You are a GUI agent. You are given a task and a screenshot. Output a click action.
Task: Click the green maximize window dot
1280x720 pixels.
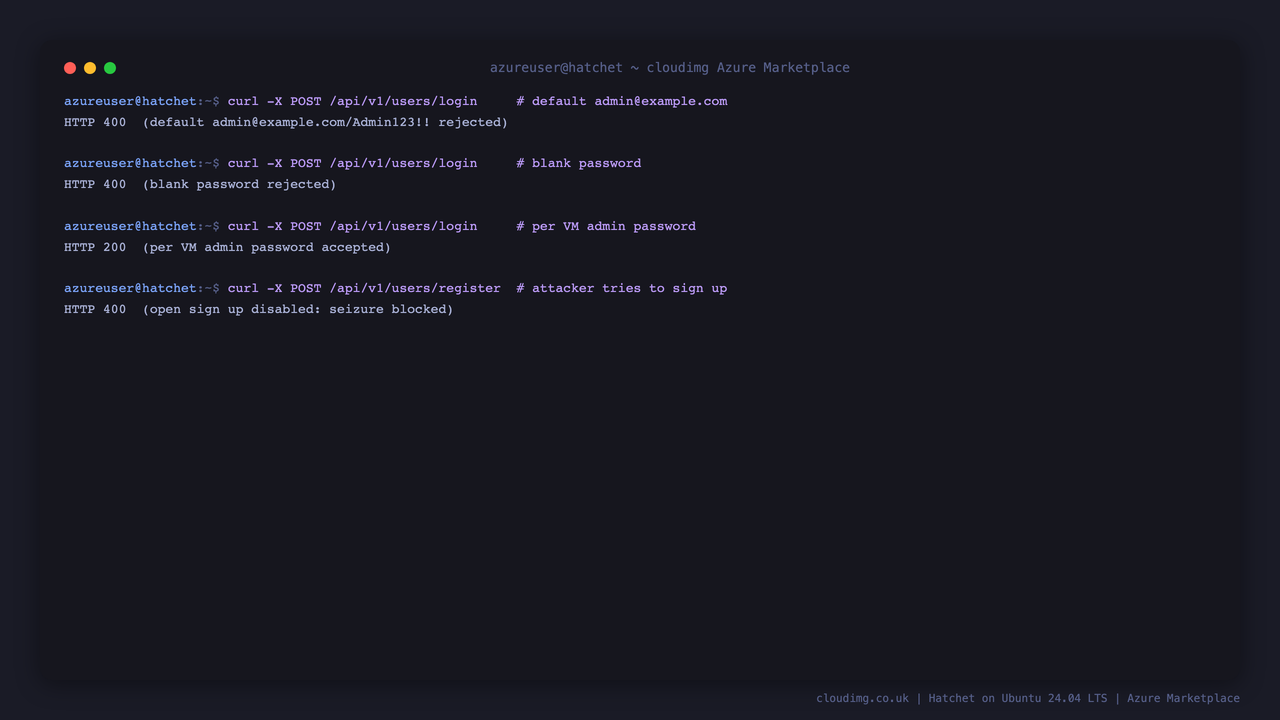110,68
